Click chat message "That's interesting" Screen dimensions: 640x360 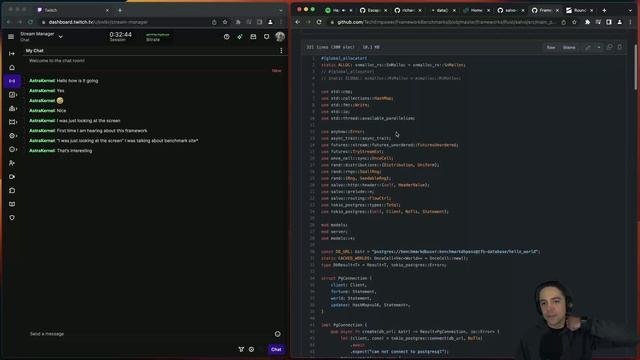pos(74,151)
